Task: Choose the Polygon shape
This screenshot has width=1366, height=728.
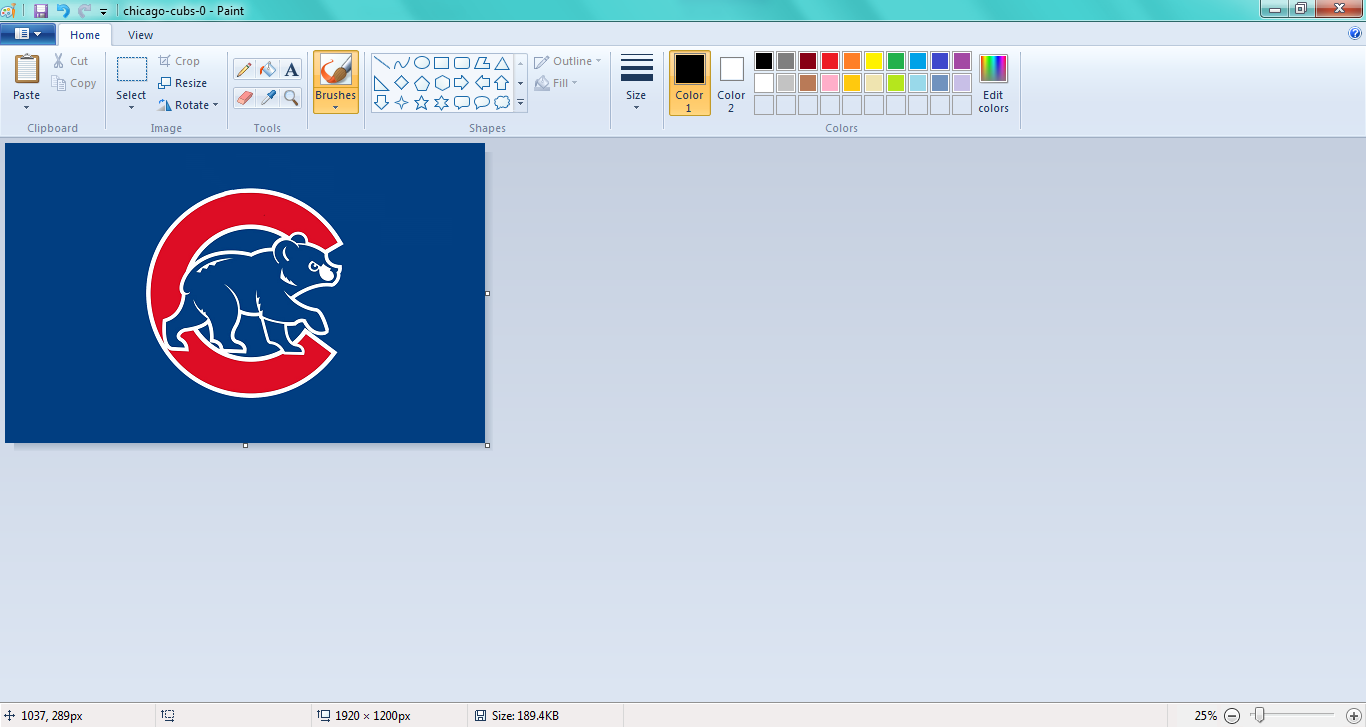Action: 481,63
